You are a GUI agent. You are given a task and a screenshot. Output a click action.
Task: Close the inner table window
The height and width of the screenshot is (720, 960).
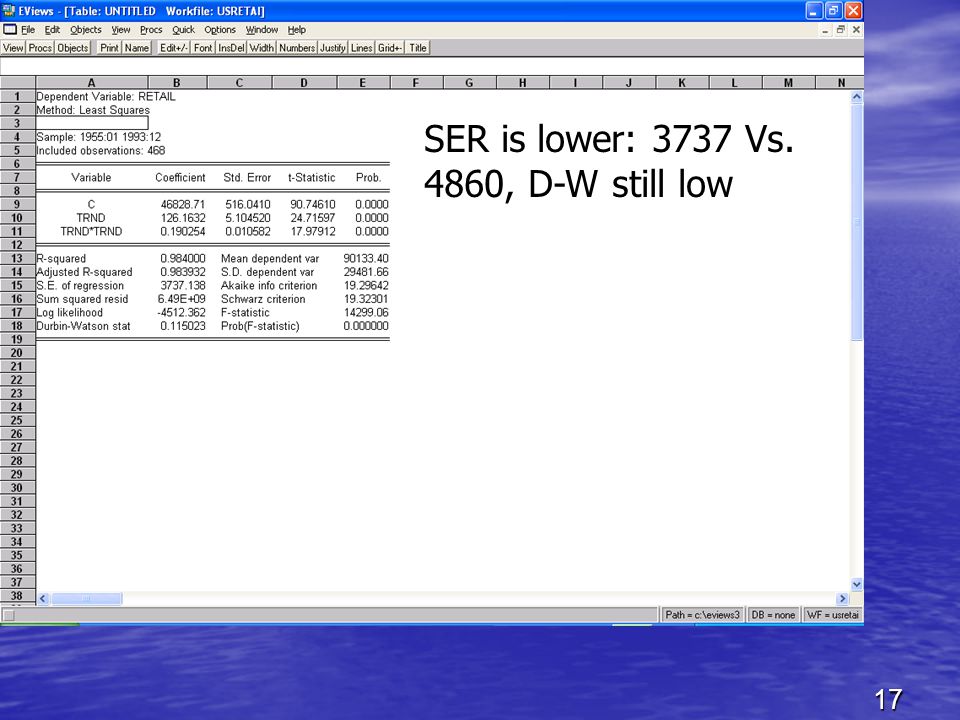point(856,29)
